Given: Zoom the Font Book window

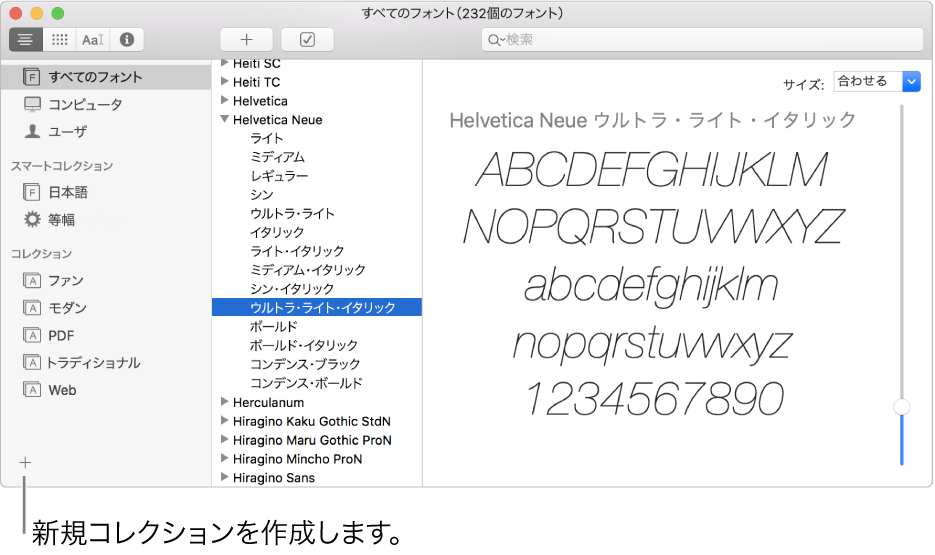Looking at the screenshot, I should pos(58,13).
